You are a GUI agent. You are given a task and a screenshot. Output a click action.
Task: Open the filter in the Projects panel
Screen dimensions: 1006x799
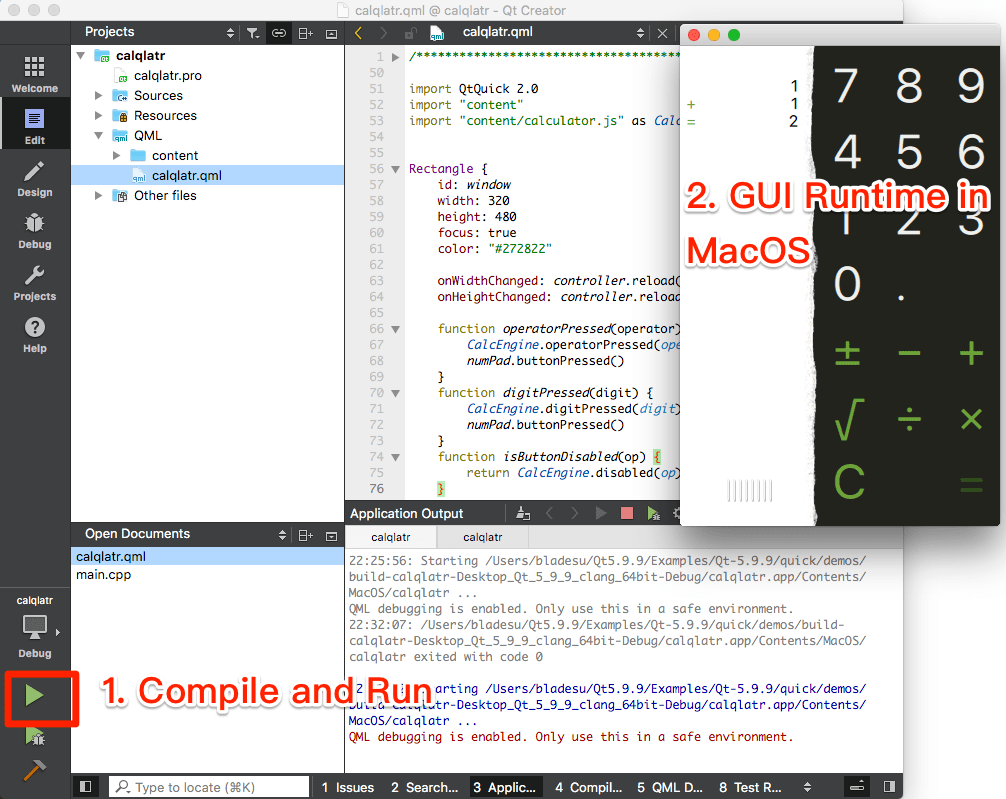252,32
